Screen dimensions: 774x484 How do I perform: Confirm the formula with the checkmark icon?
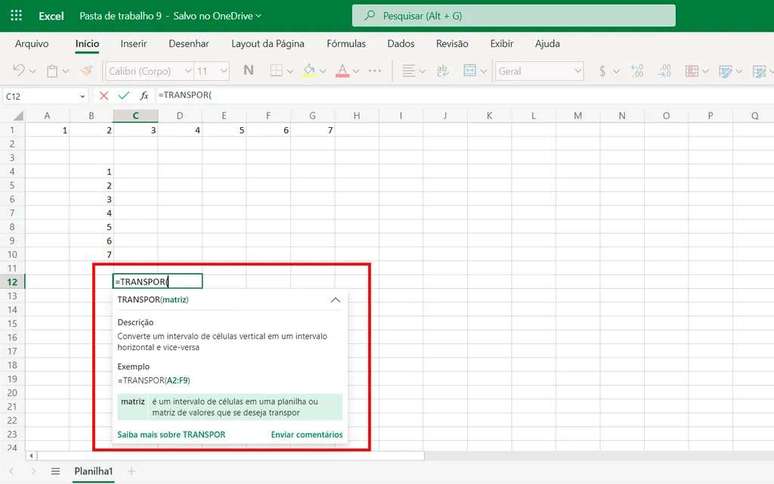point(124,96)
